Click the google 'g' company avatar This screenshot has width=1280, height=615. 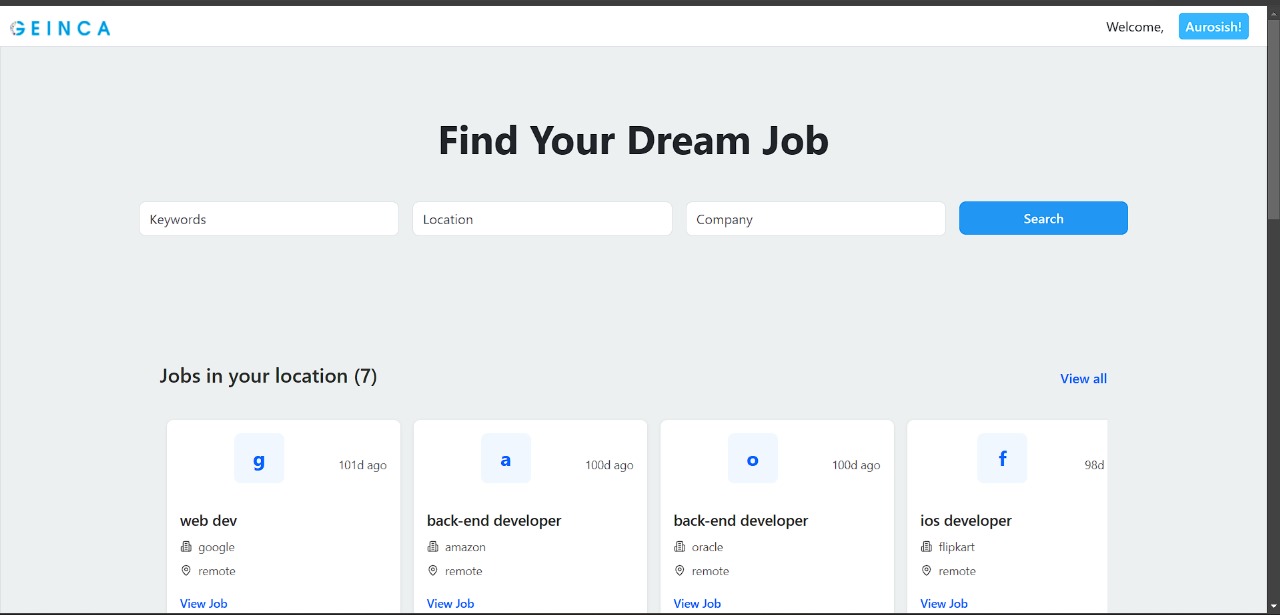coord(259,459)
